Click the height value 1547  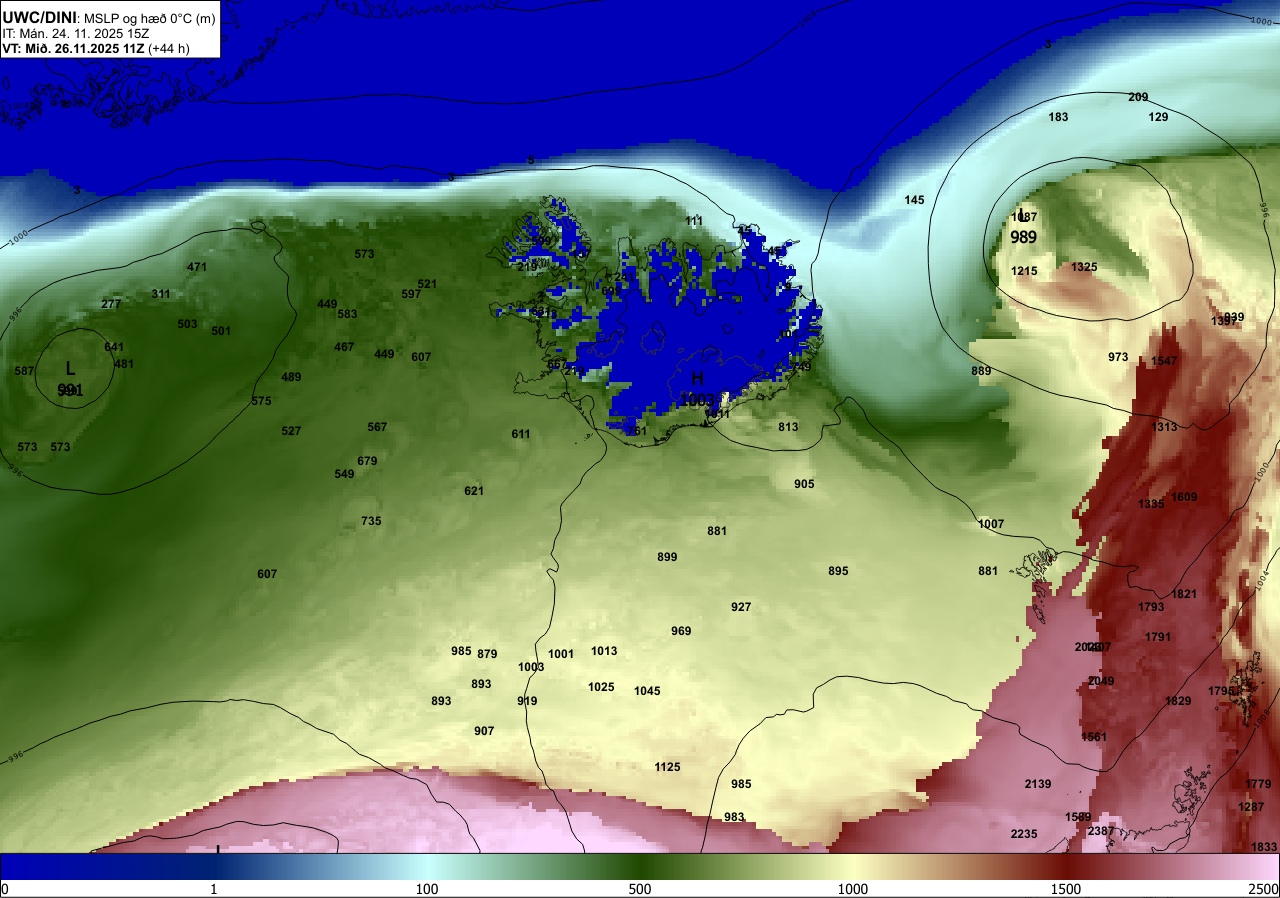point(1164,361)
